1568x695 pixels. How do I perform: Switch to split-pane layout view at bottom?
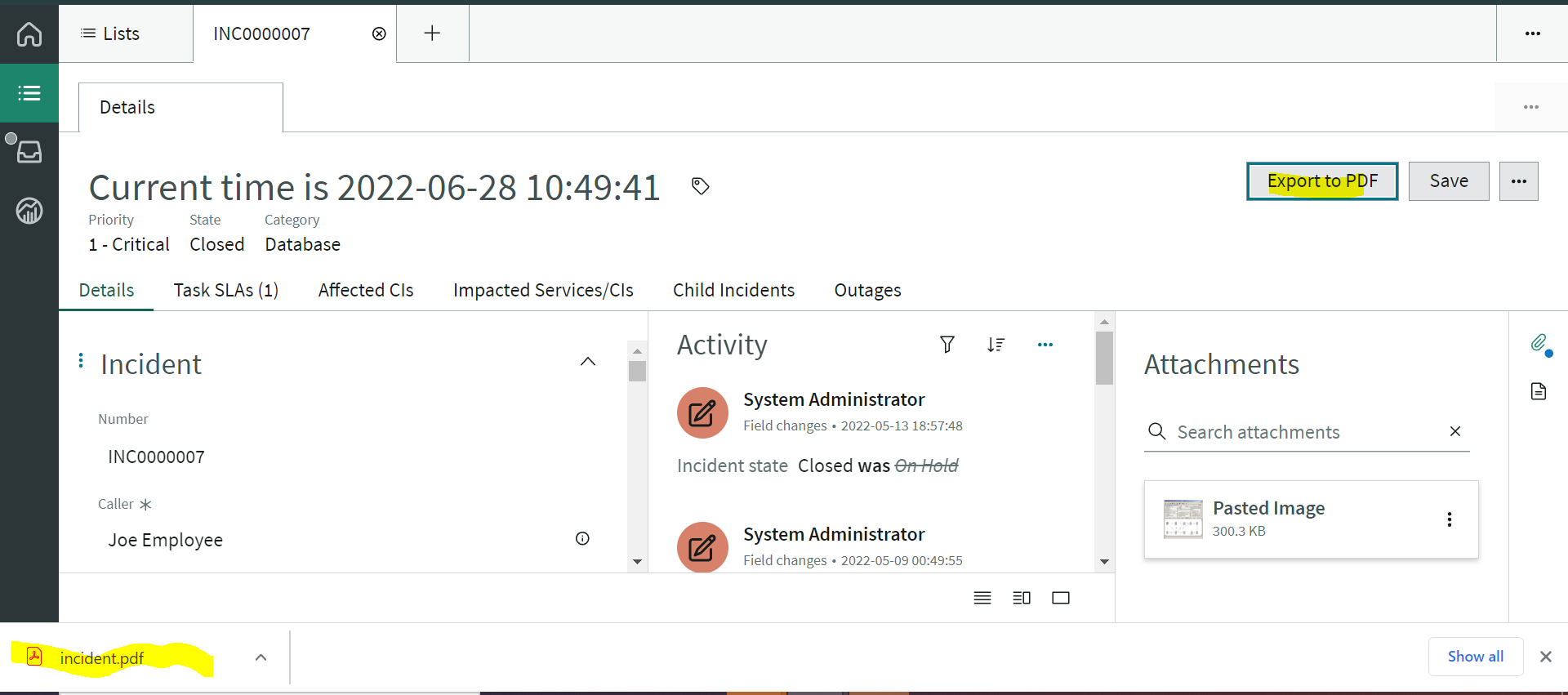[1022, 597]
